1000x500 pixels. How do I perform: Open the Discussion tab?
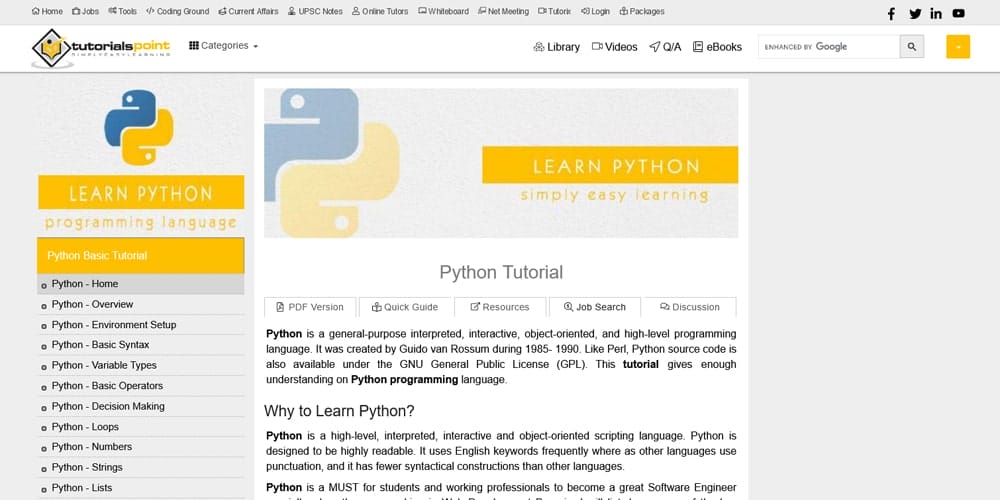pyautogui.click(x=689, y=307)
